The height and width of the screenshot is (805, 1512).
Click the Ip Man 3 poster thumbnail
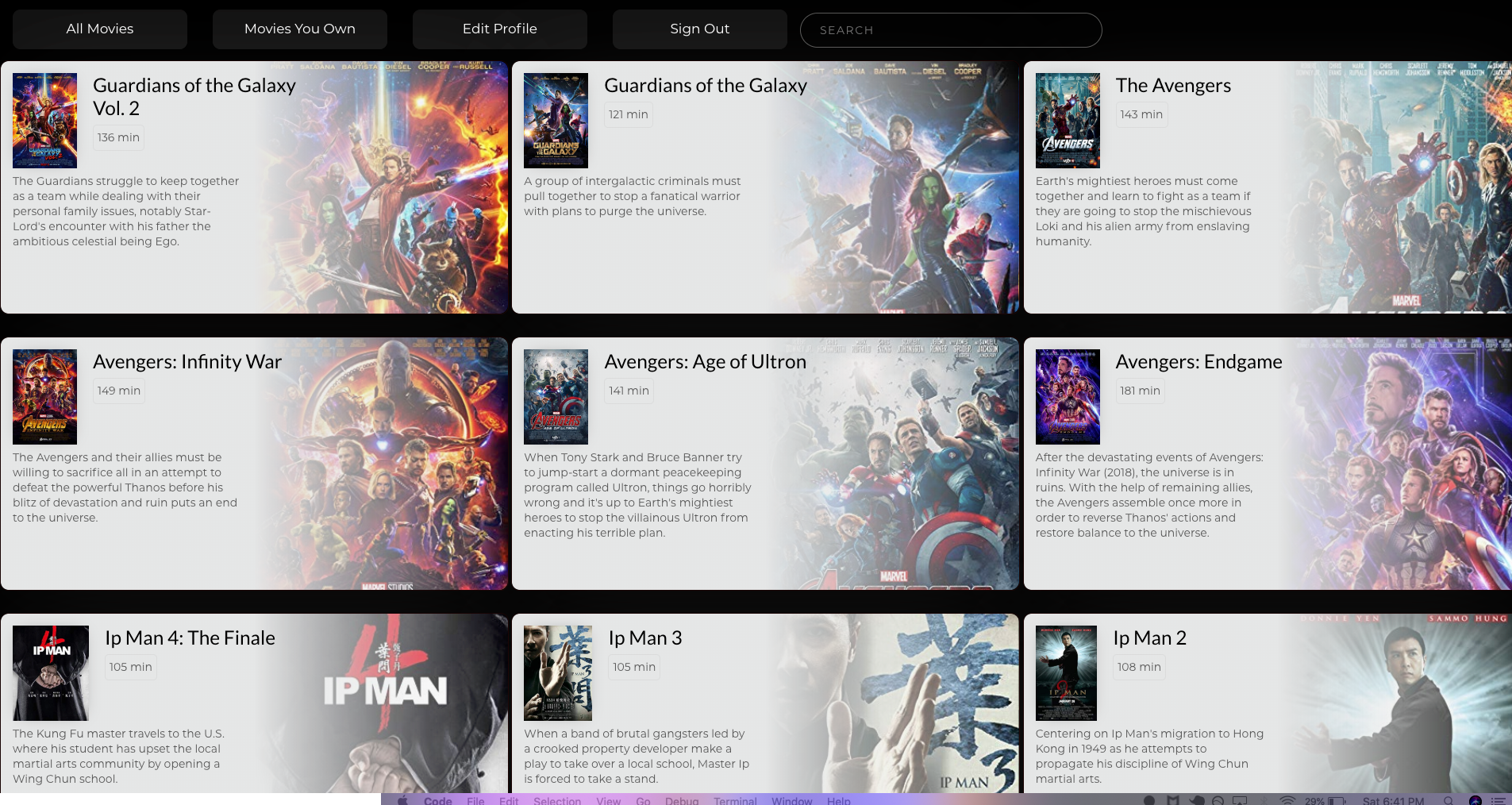pos(558,673)
